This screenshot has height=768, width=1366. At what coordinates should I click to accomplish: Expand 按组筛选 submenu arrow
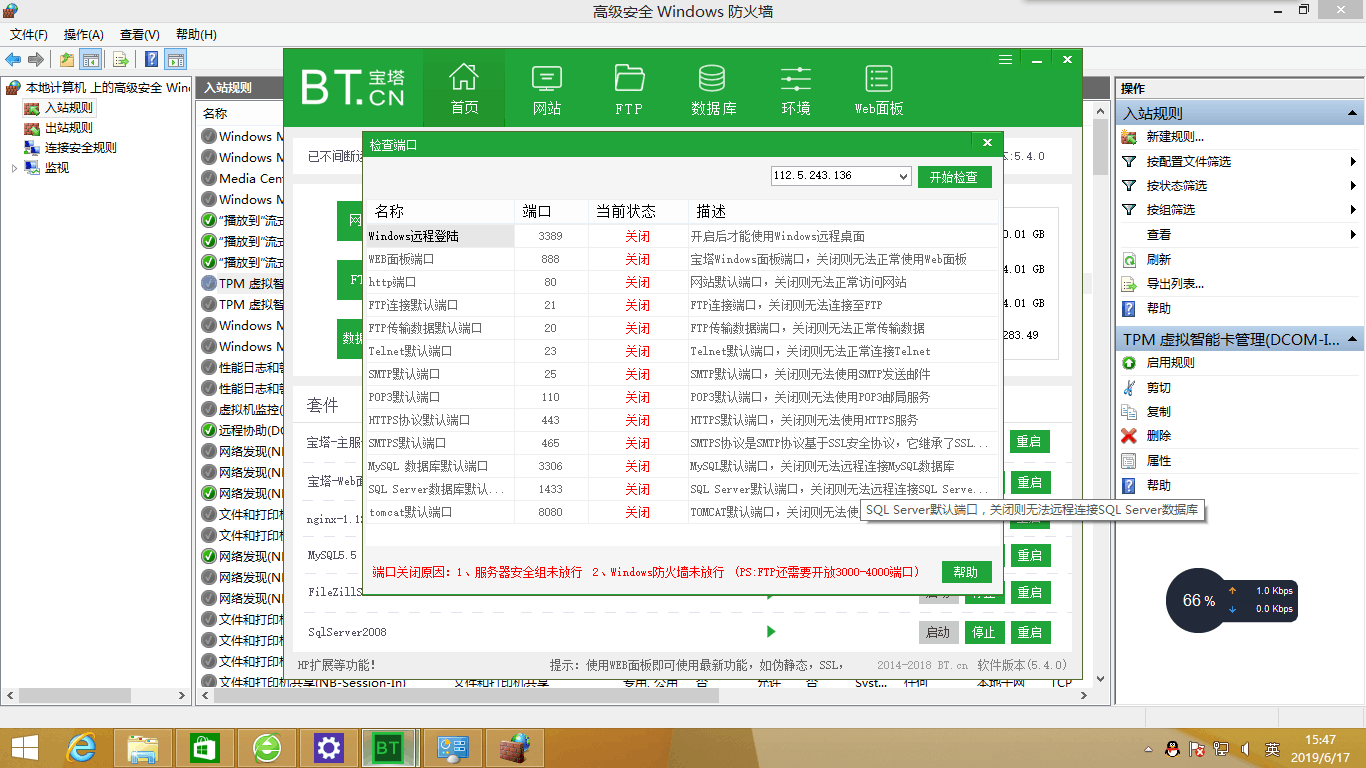1353,210
